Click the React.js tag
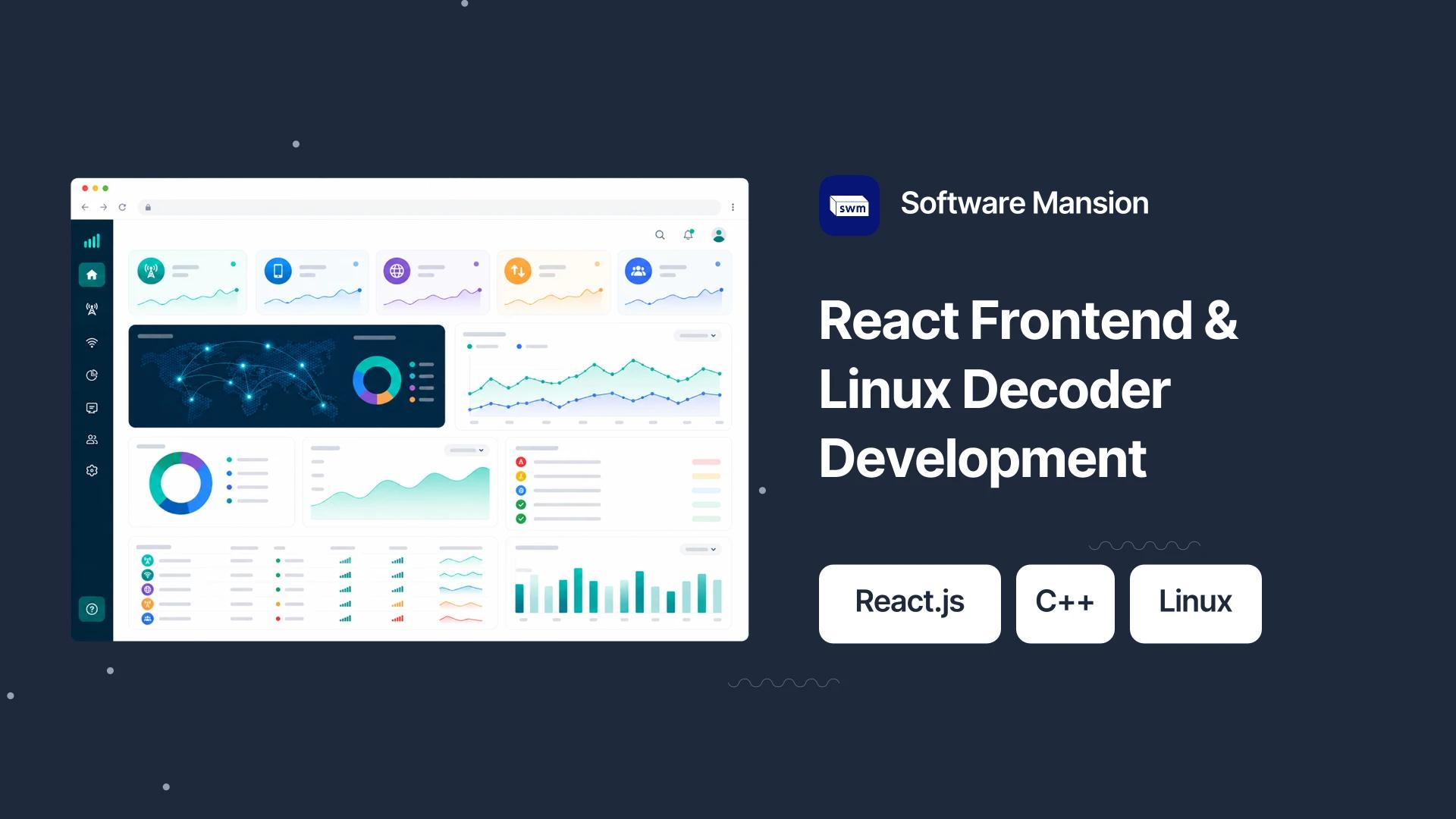This screenshot has height=819, width=1456. pyautogui.click(x=910, y=604)
